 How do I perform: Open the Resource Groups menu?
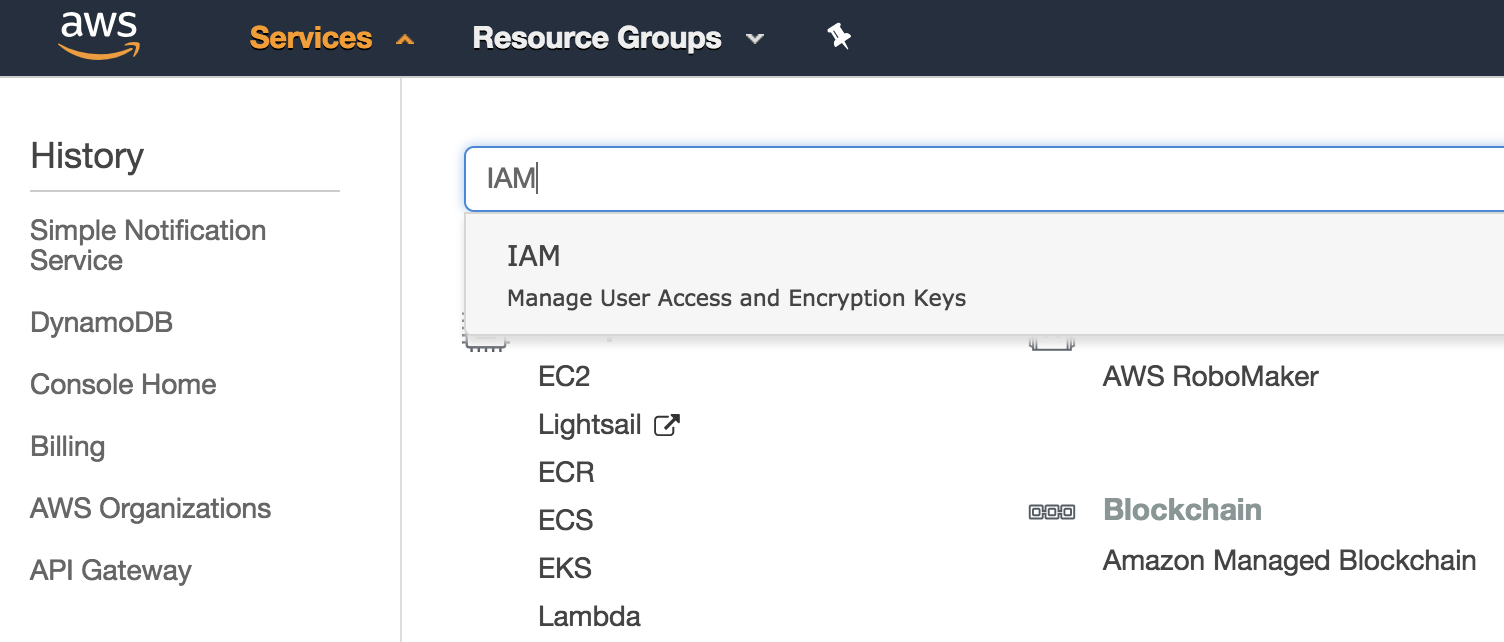pyautogui.click(x=597, y=38)
